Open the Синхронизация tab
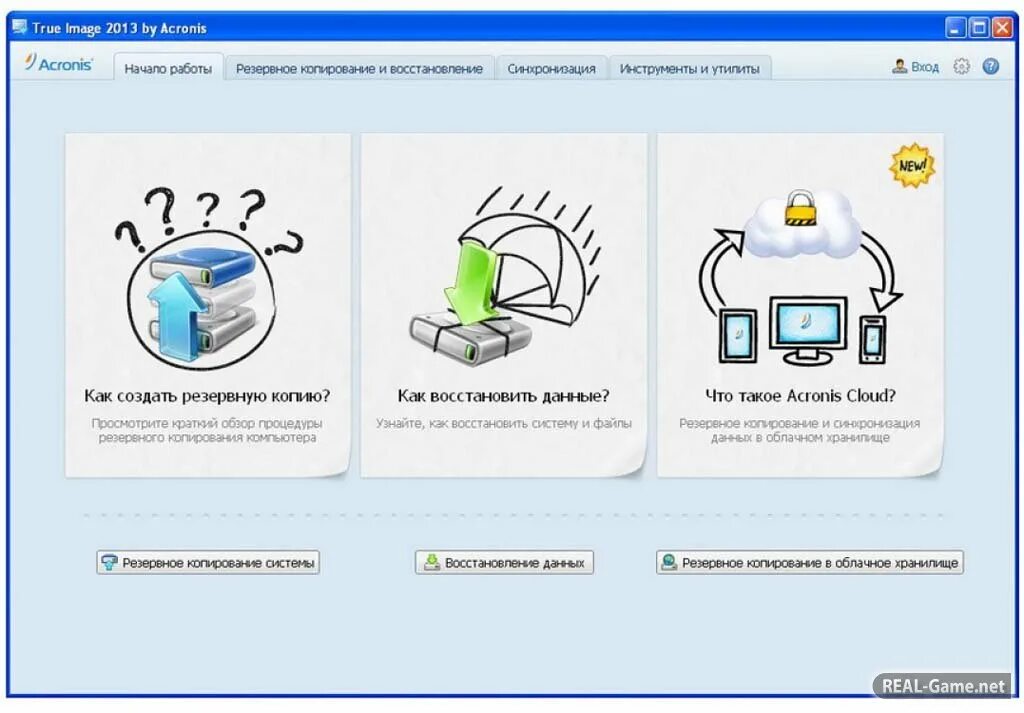Image resolution: width=1024 pixels, height=713 pixels. click(551, 69)
